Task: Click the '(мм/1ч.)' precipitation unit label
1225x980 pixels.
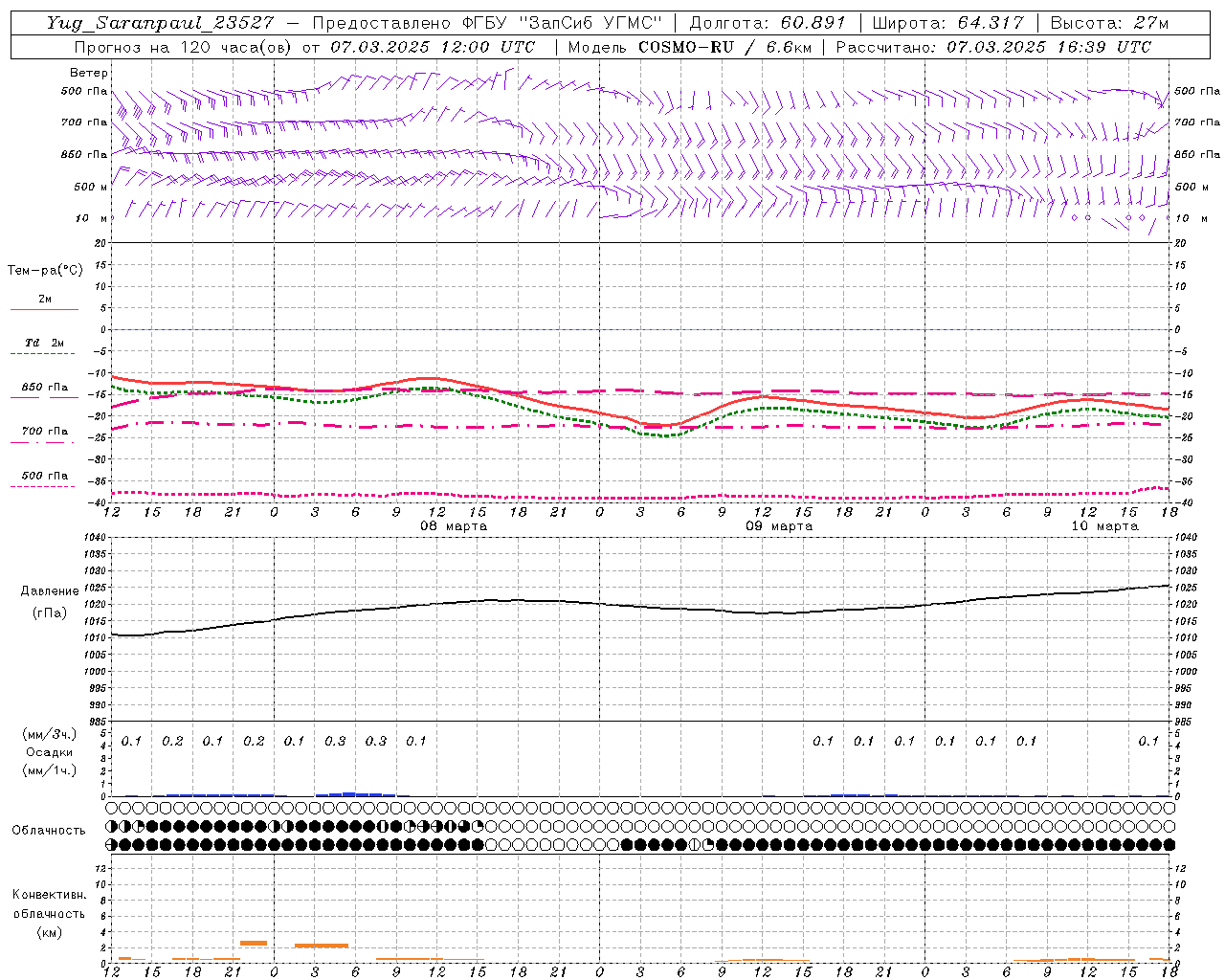Action: (x=50, y=770)
